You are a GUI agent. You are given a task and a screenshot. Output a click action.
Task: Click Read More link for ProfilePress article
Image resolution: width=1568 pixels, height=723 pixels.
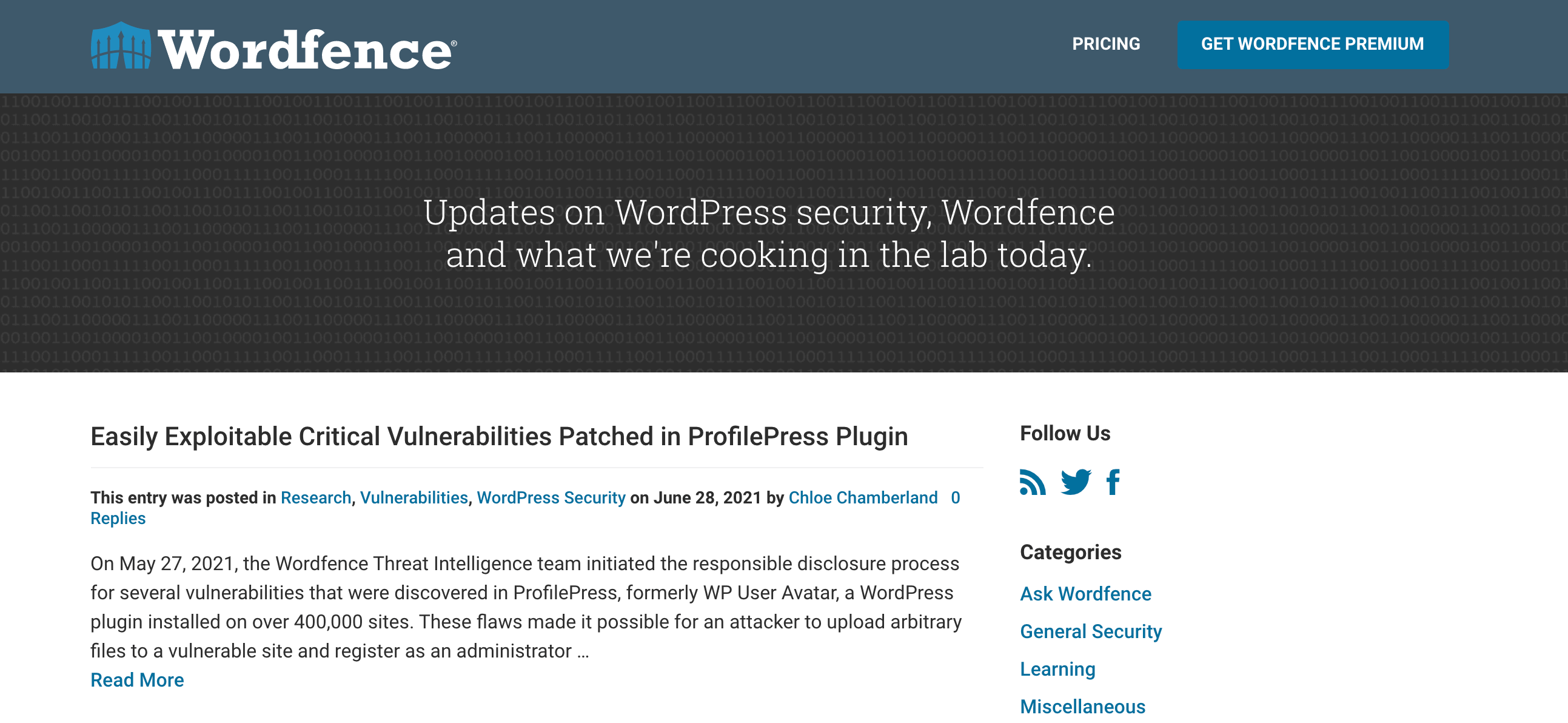click(x=138, y=680)
